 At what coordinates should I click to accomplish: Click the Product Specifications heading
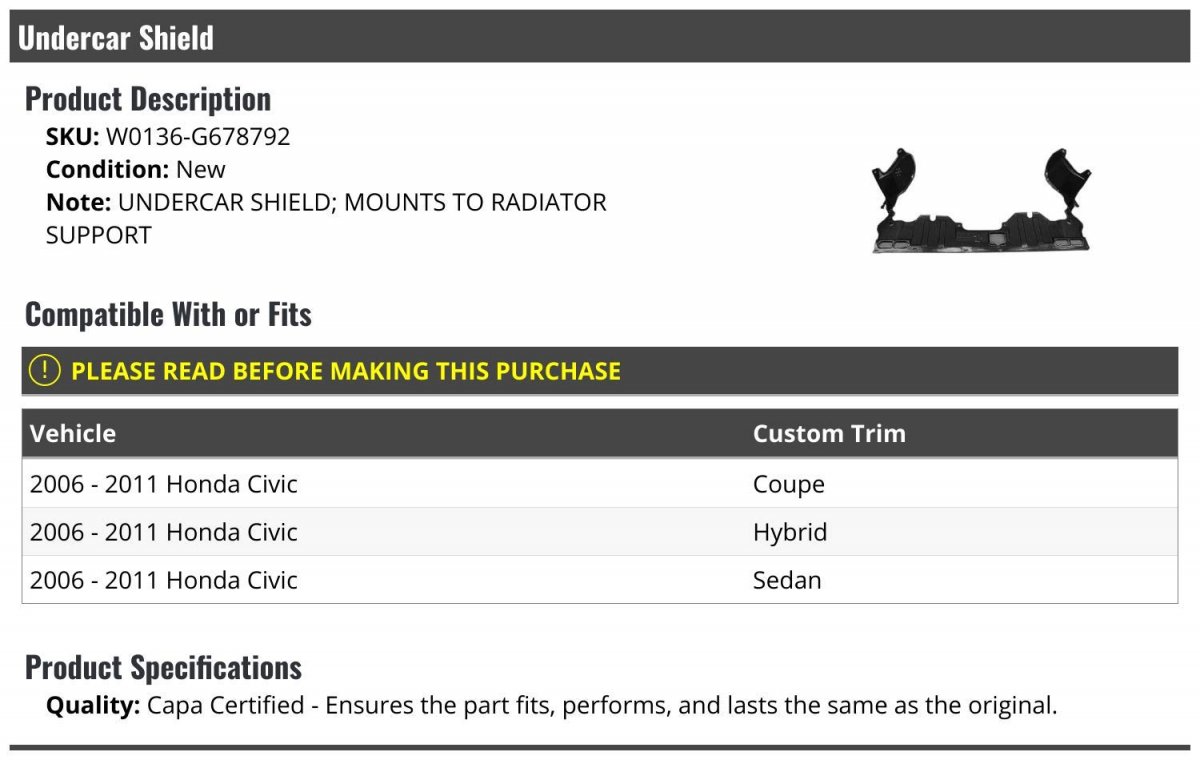tap(163, 667)
